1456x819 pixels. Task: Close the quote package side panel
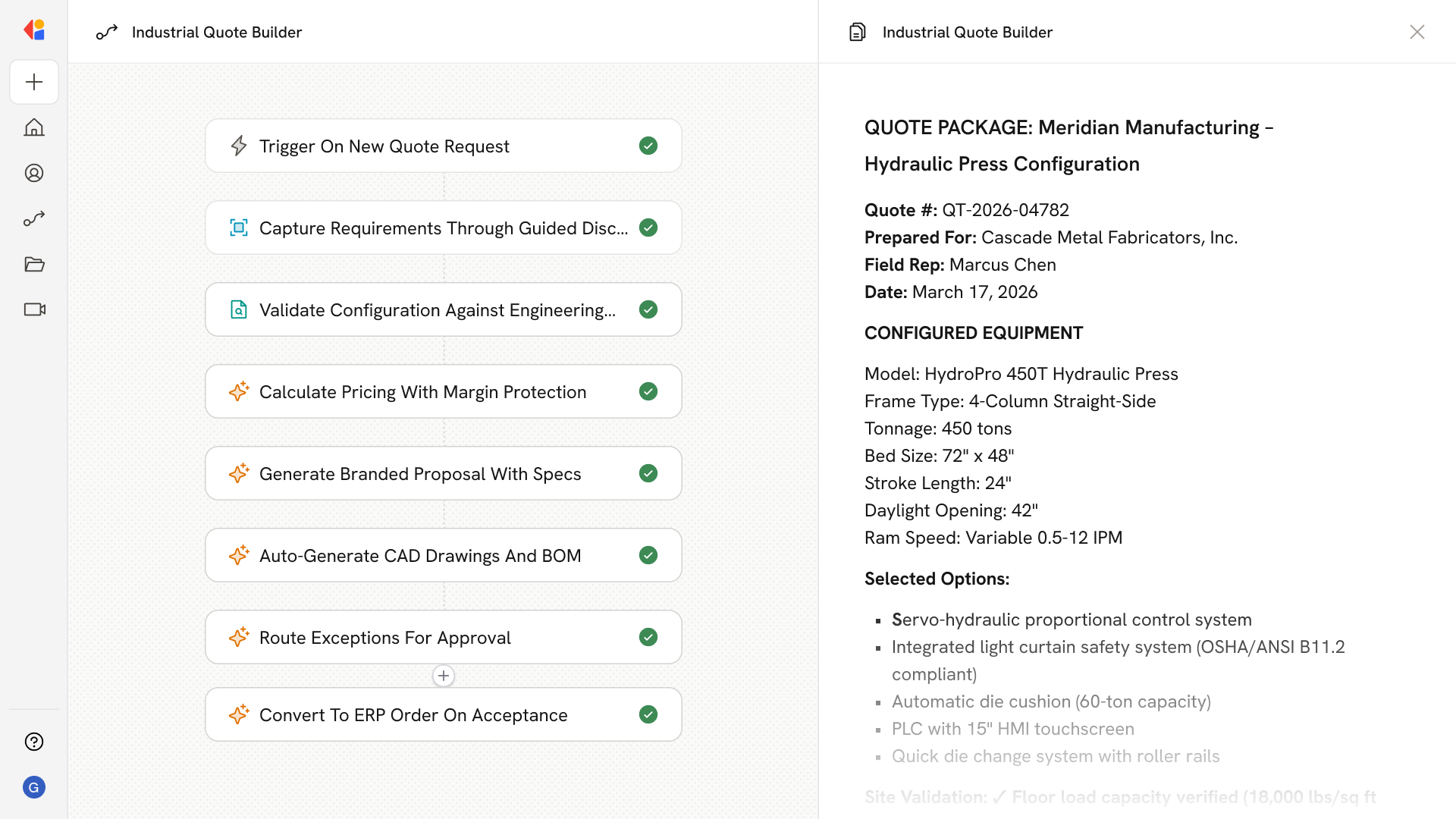1417,32
